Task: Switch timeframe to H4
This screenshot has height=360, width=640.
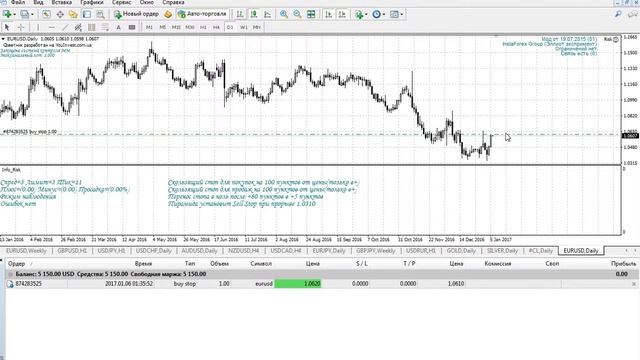Action: tap(216, 27)
